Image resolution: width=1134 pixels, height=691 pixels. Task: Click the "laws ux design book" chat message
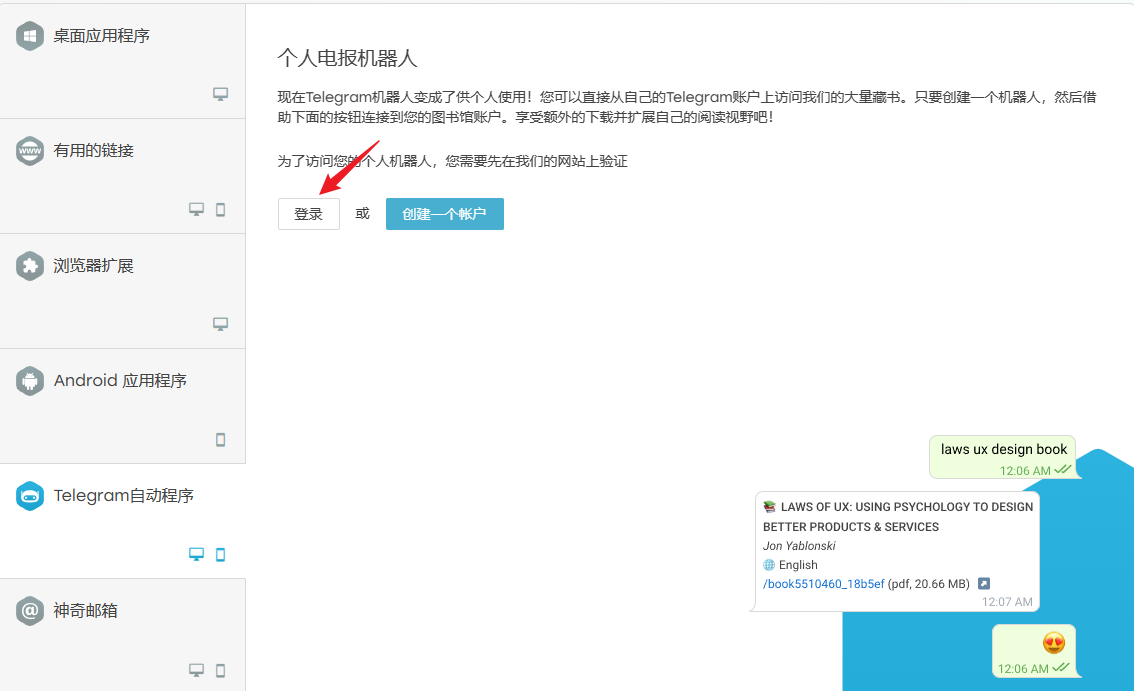coord(1003,450)
